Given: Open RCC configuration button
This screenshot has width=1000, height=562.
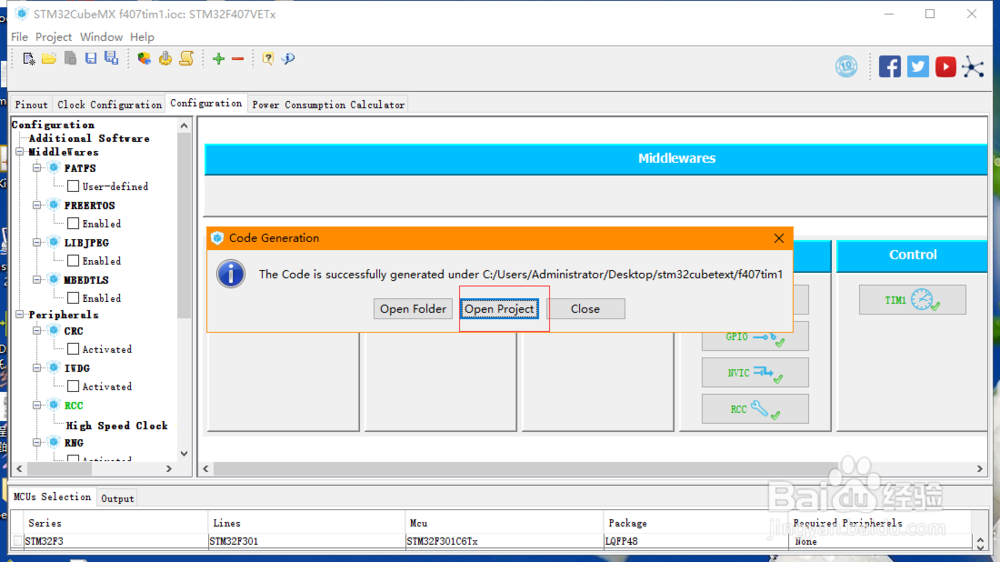Looking at the screenshot, I should [x=755, y=409].
